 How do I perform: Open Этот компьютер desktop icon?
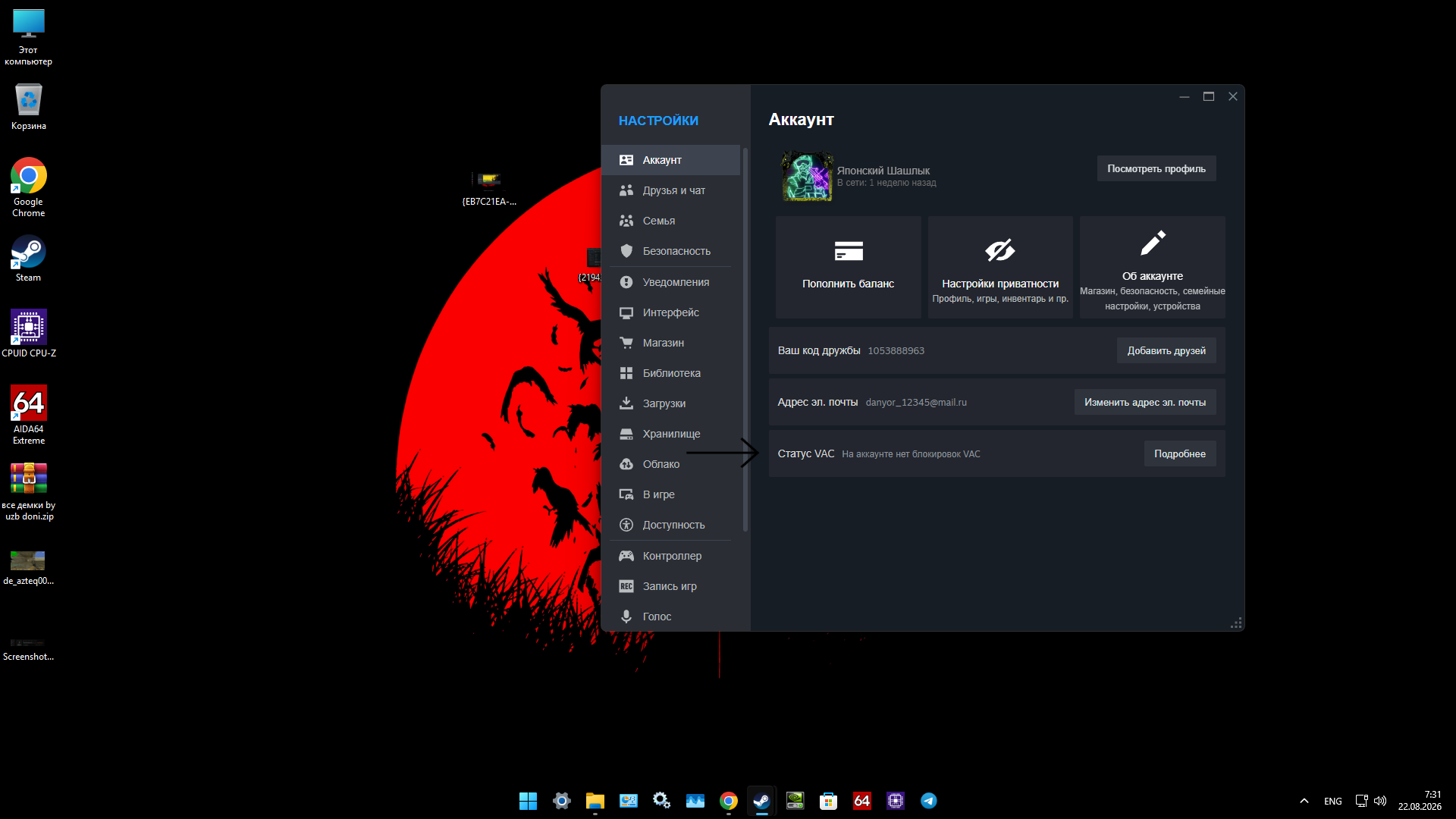[x=29, y=37]
